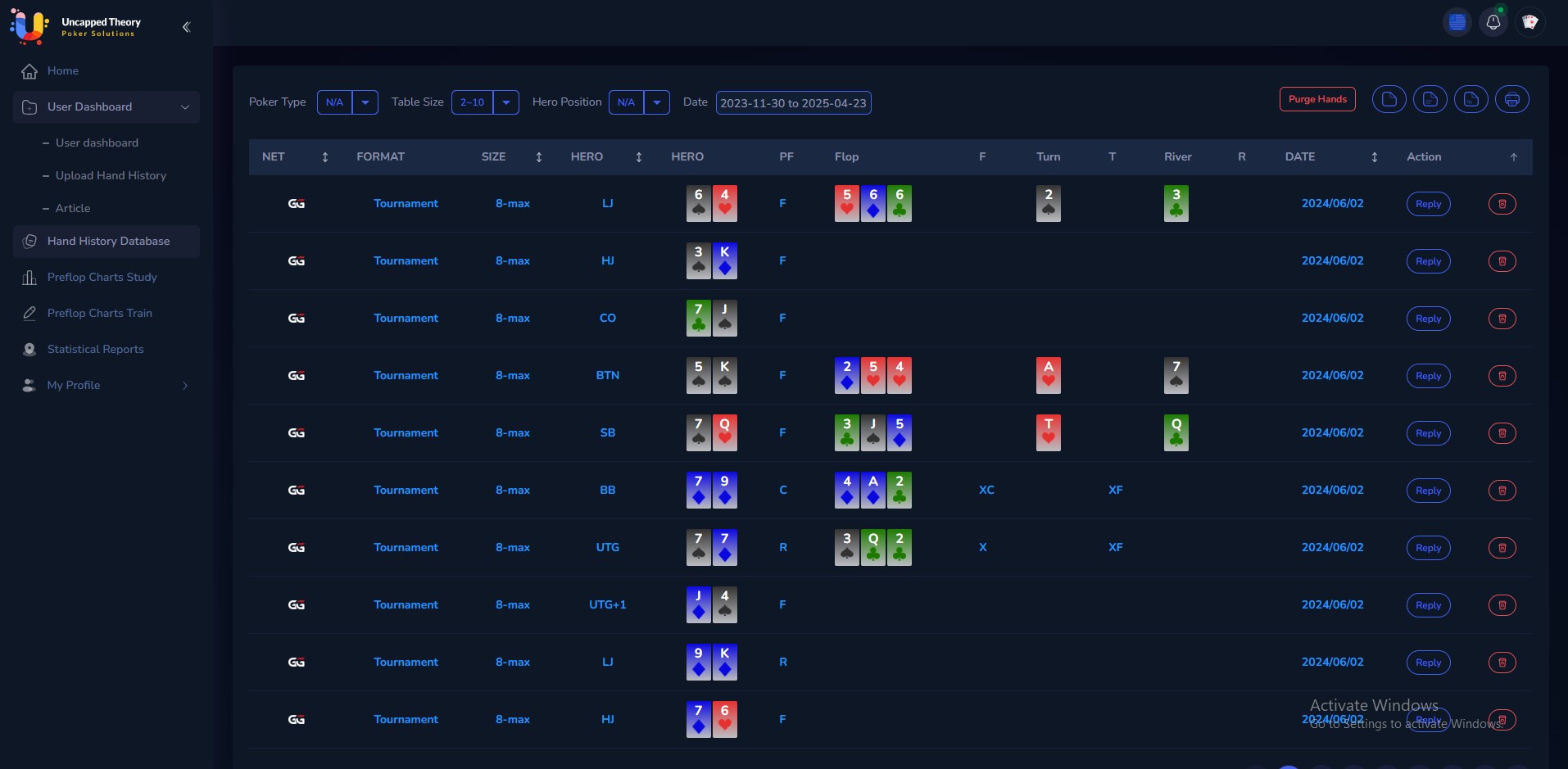Screen dimensions: 1568x769
Task: Reply to the BB hand
Action: [1428, 491]
